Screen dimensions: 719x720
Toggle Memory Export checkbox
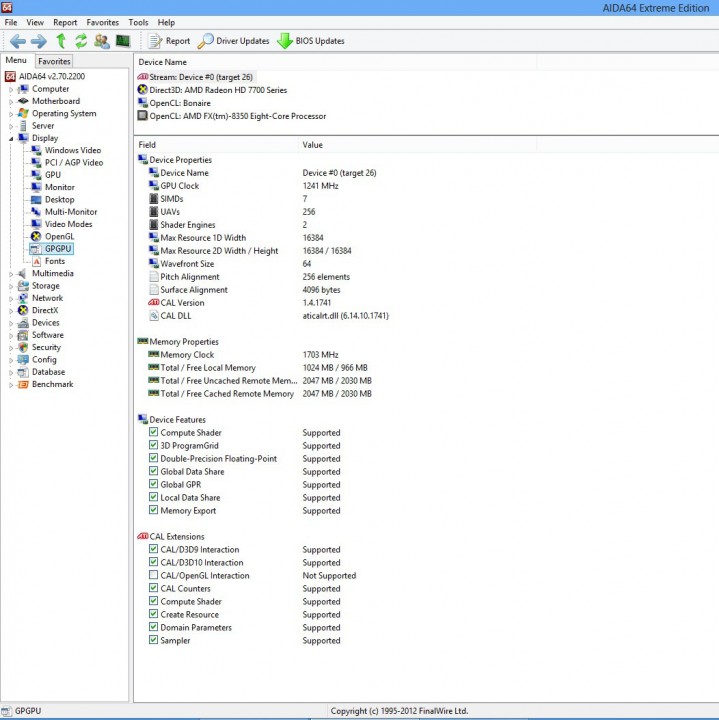tap(153, 510)
